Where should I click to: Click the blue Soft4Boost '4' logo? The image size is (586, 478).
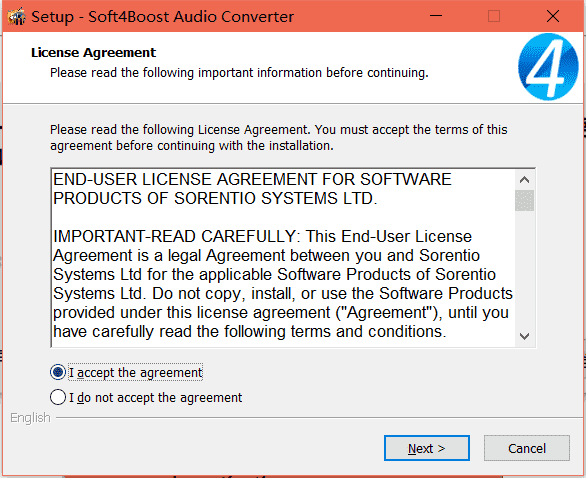point(548,67)
